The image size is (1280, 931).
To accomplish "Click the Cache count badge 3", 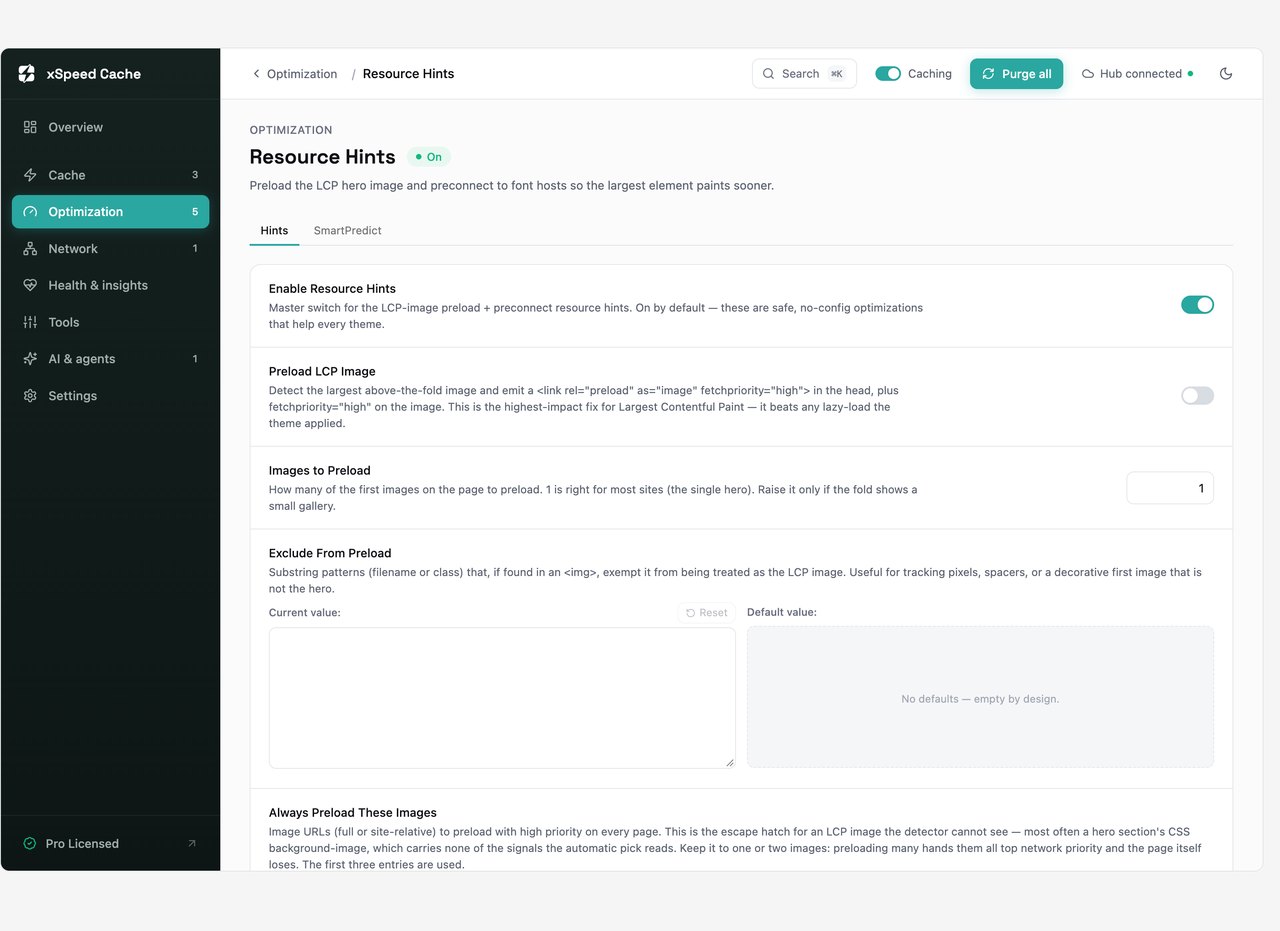I will 195,175.
